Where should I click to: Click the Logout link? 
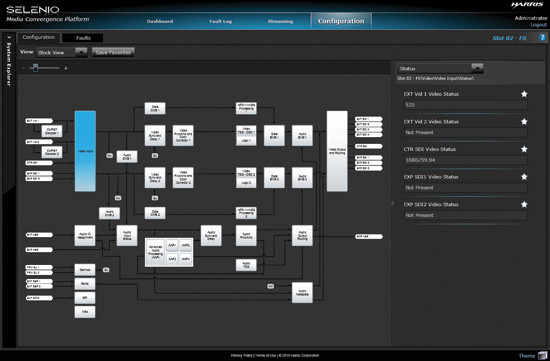point(538,25)
